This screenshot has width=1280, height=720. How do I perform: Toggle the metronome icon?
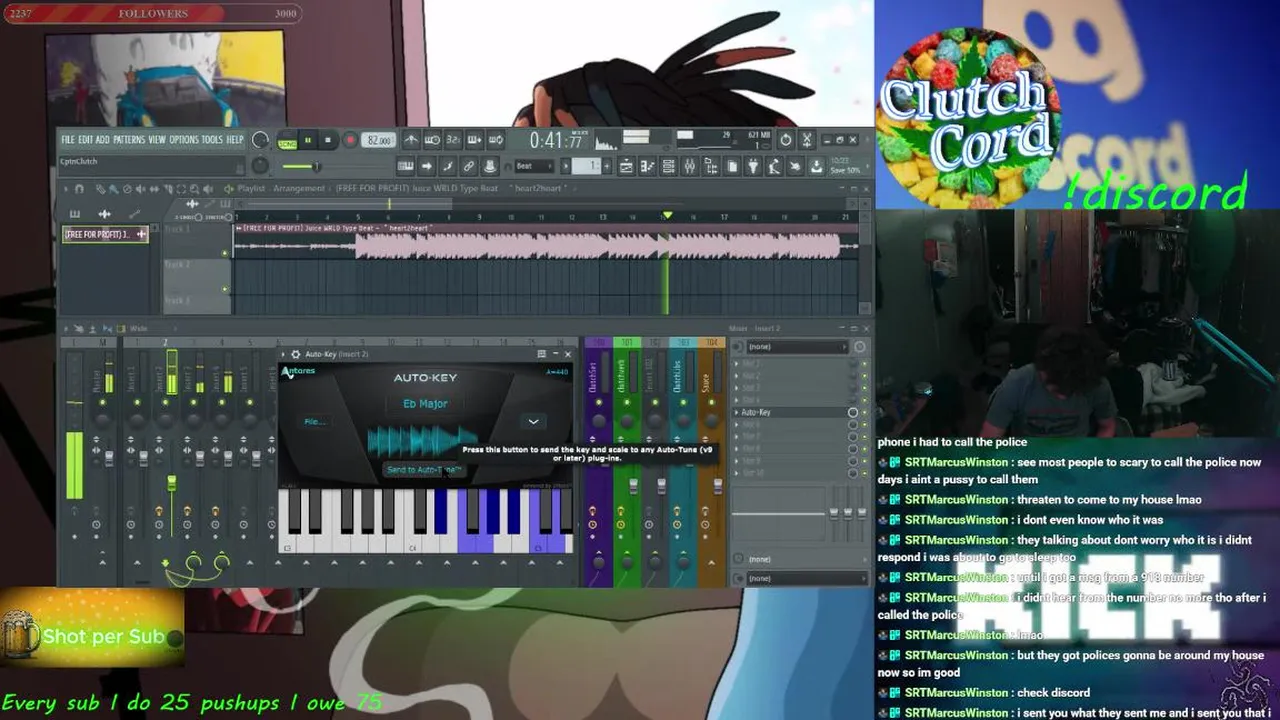point(411,140)
